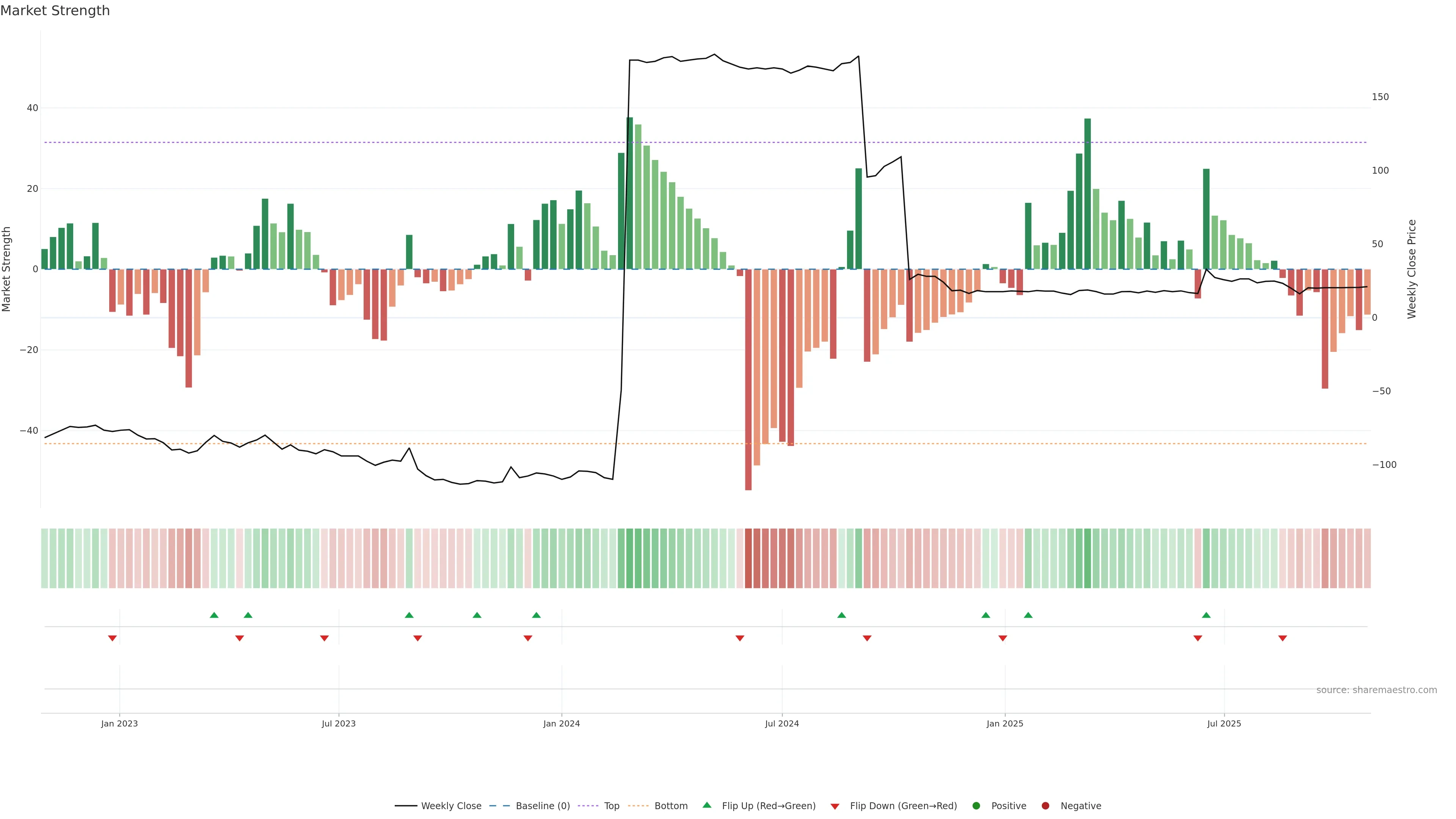Click the Jan 2024 x-axis label
This screenshot has width=1456, height=819.
point(561,723)
